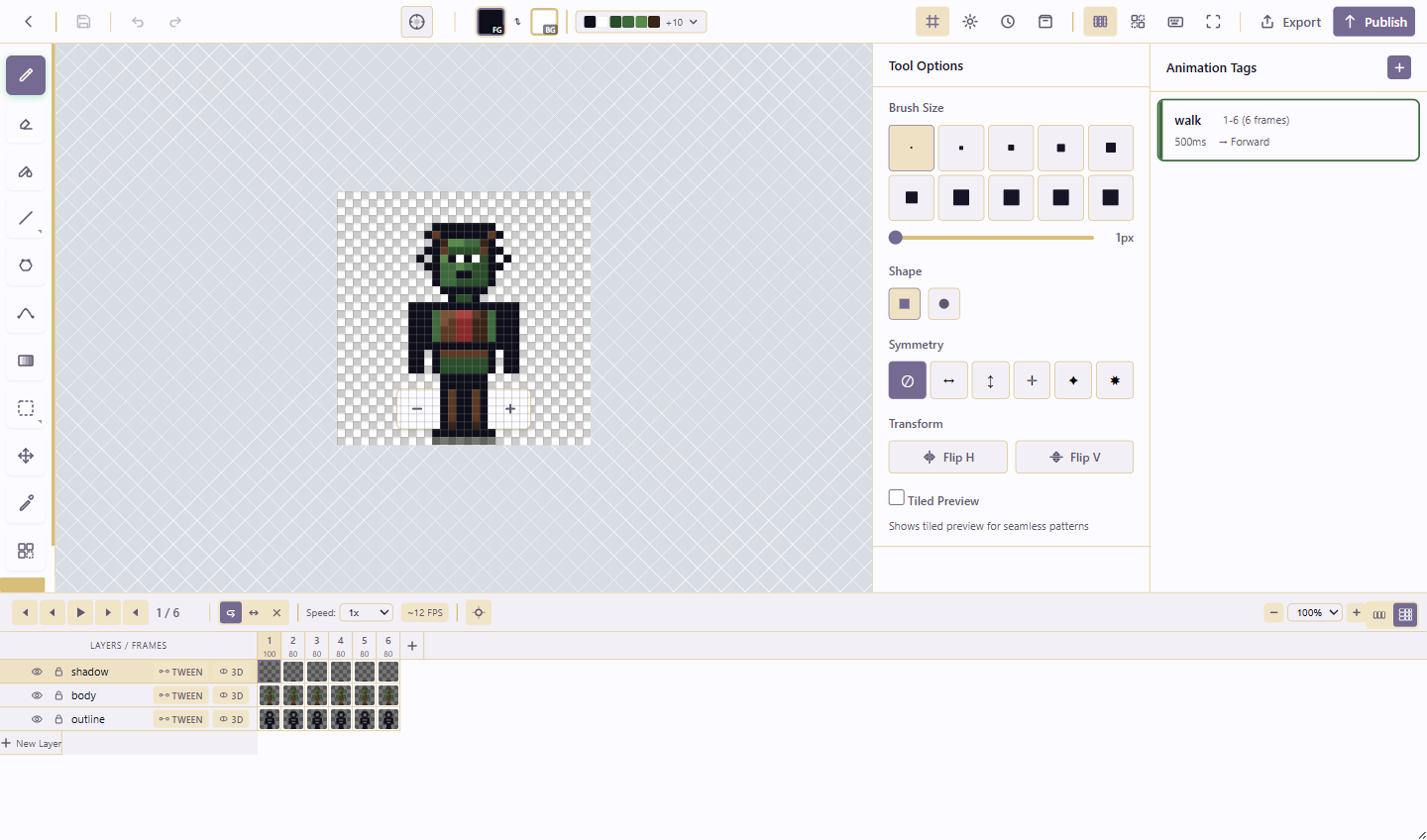Adjust the brush size slider handle
This screenshot has height=840, width=1427.
point(896,238)
